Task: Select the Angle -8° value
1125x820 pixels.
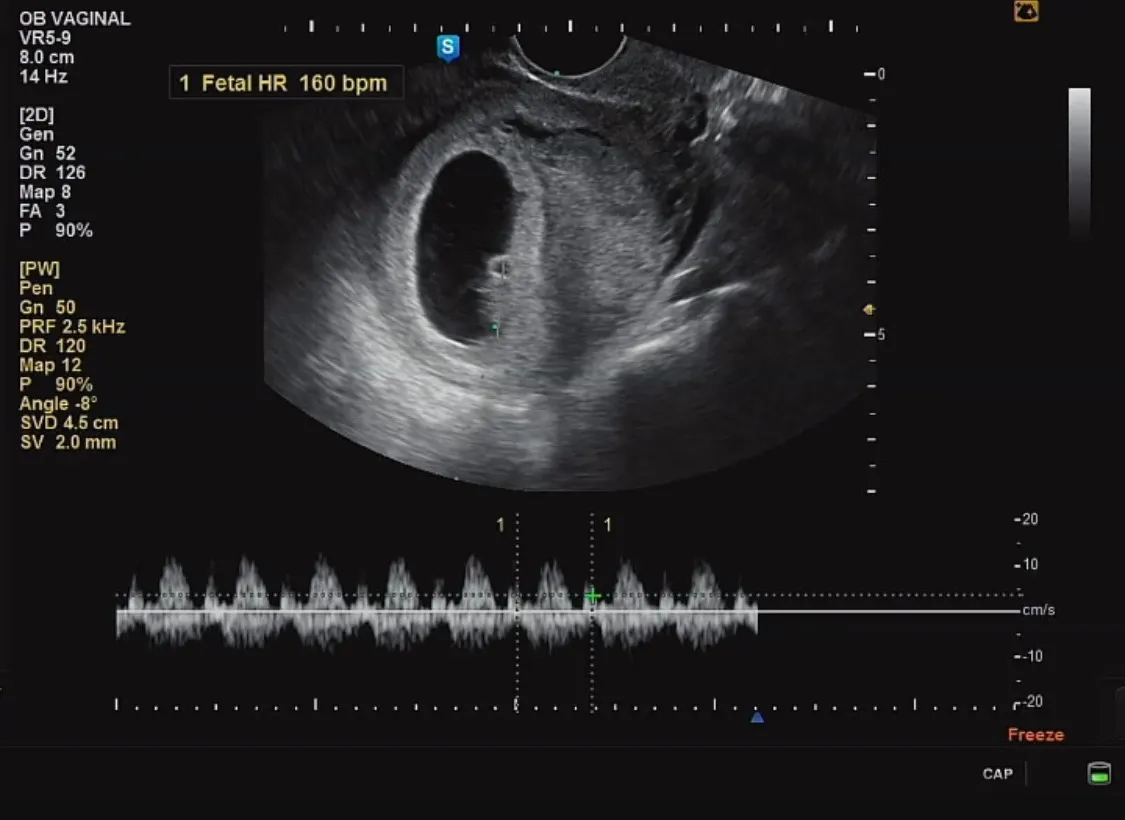Action: coord(58,404)
